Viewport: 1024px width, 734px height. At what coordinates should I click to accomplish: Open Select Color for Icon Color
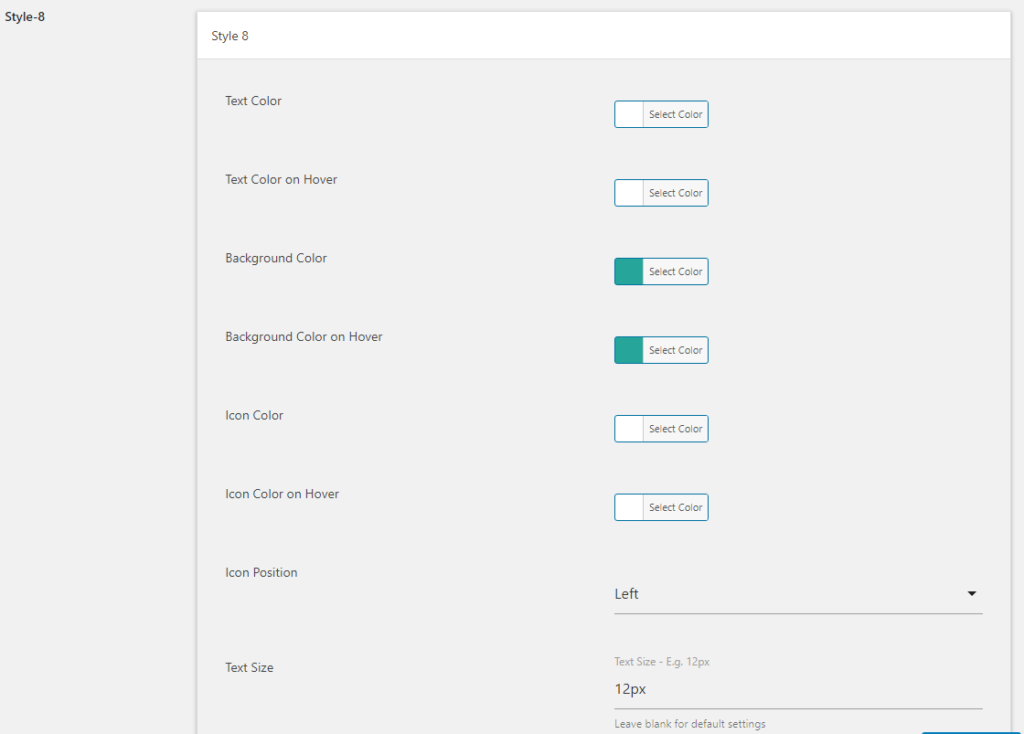pyautogui.click(x=675, y=429)
